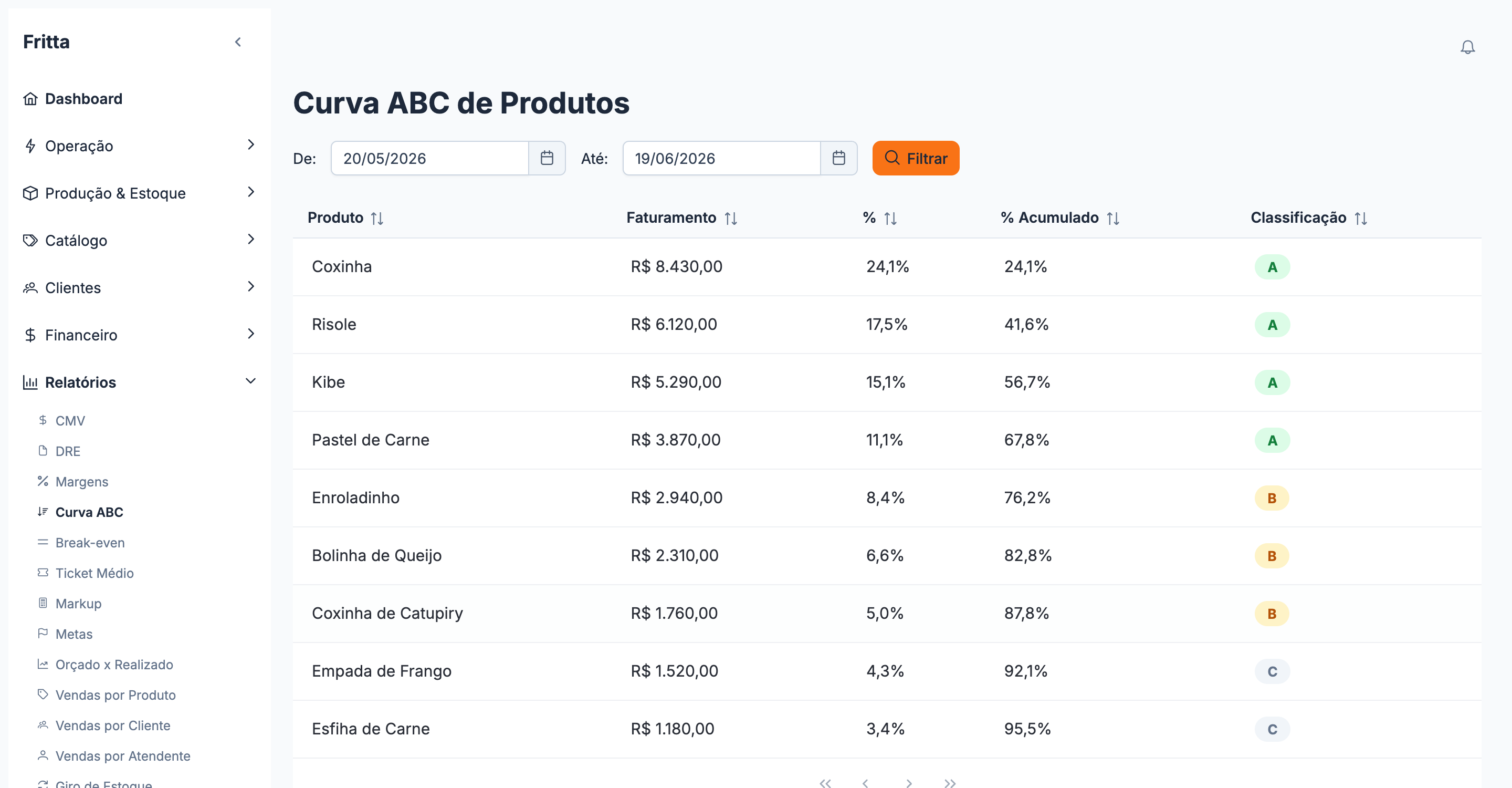The image size is (1512, 788).
Task: Click the Filtrar button
Action: click(915, 158)
